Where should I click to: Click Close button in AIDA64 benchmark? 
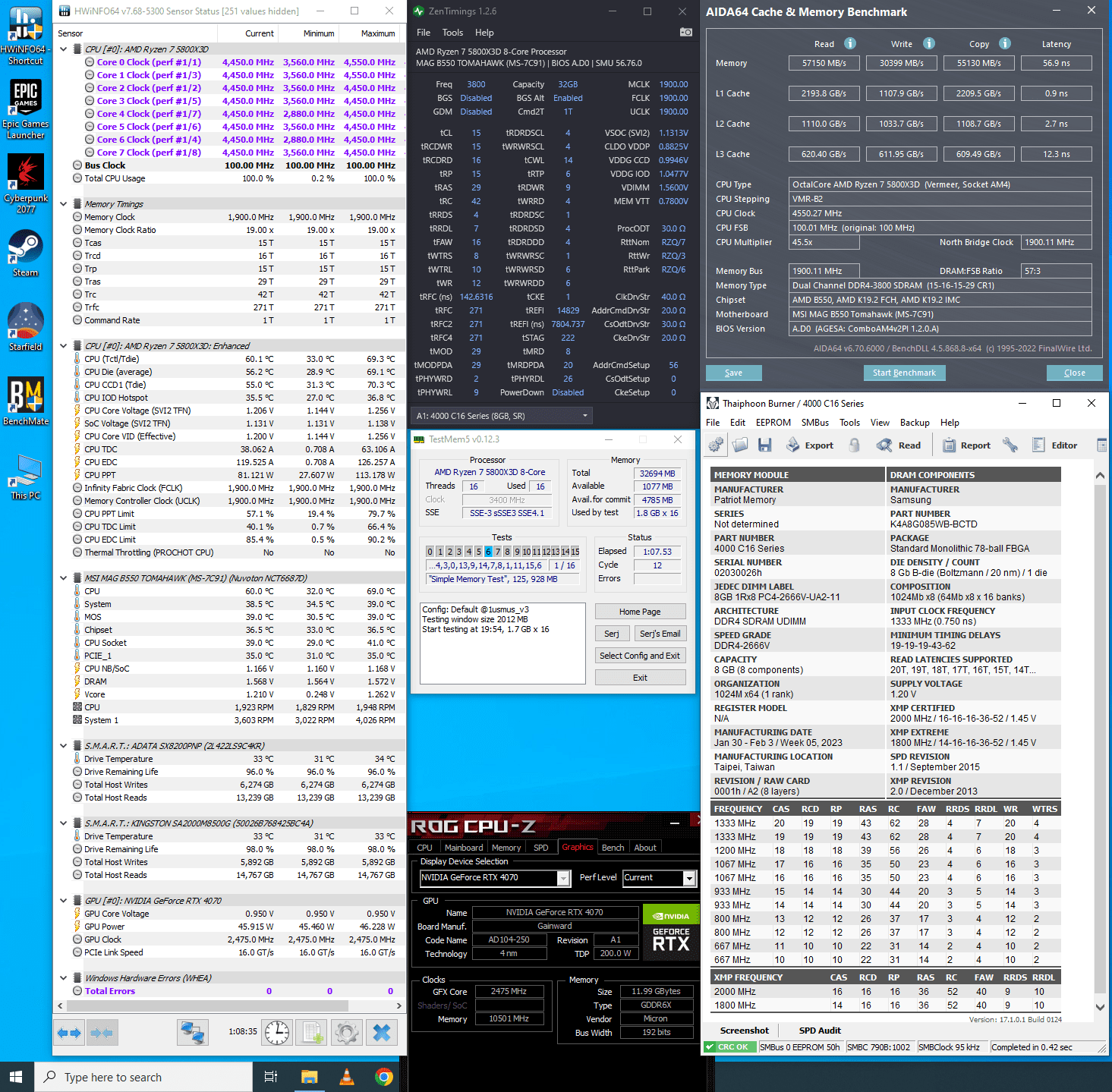tap(1074, 373)
